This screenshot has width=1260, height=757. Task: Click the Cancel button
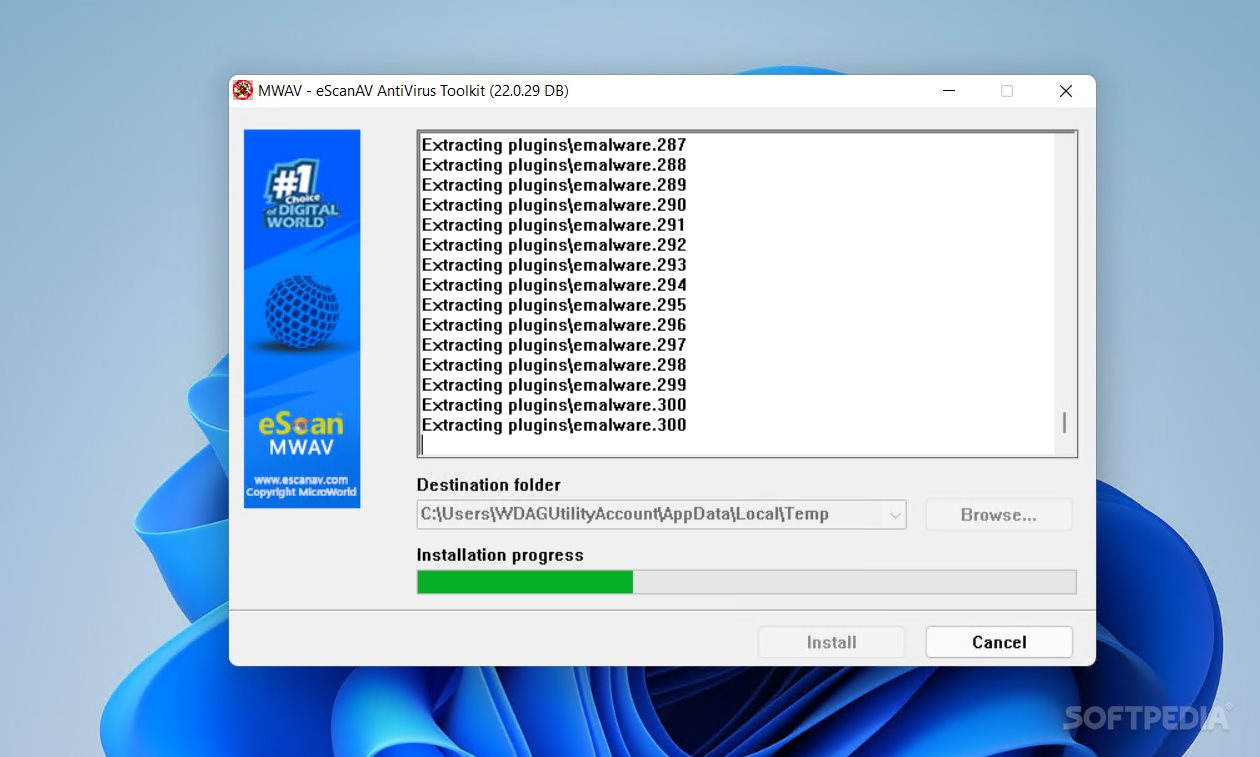click(x=999, y=642)
